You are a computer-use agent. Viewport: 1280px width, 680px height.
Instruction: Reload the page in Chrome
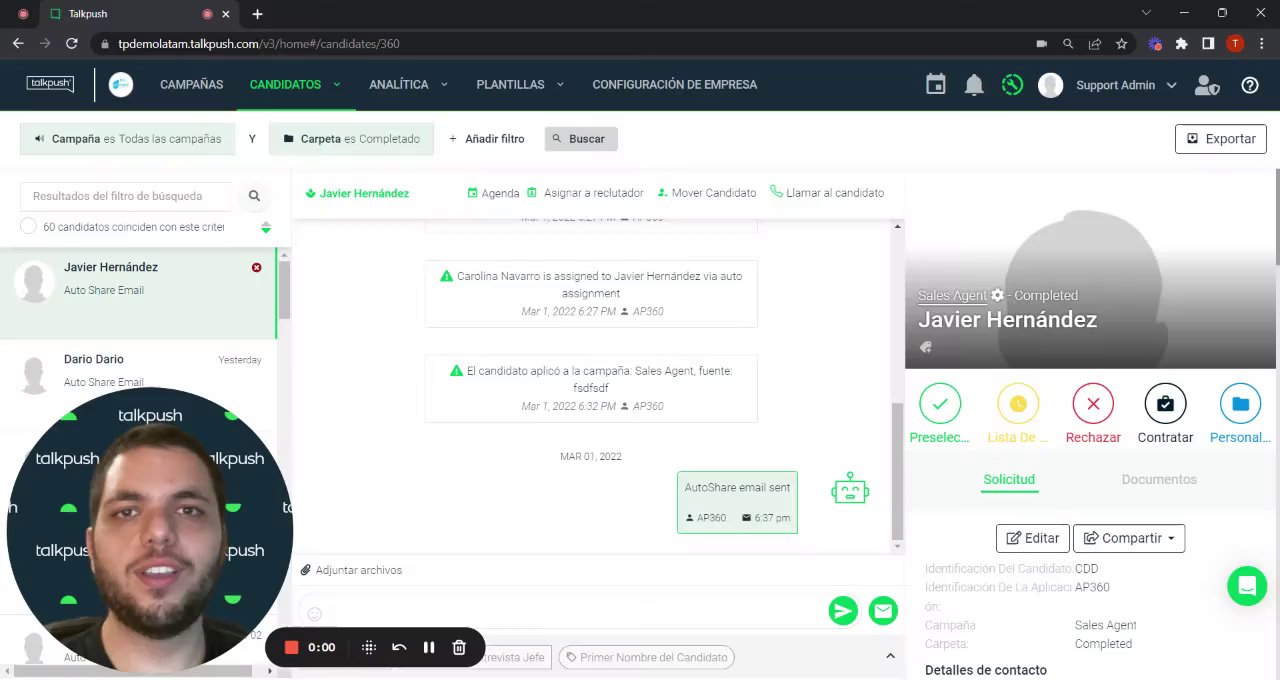pos(71,44)
